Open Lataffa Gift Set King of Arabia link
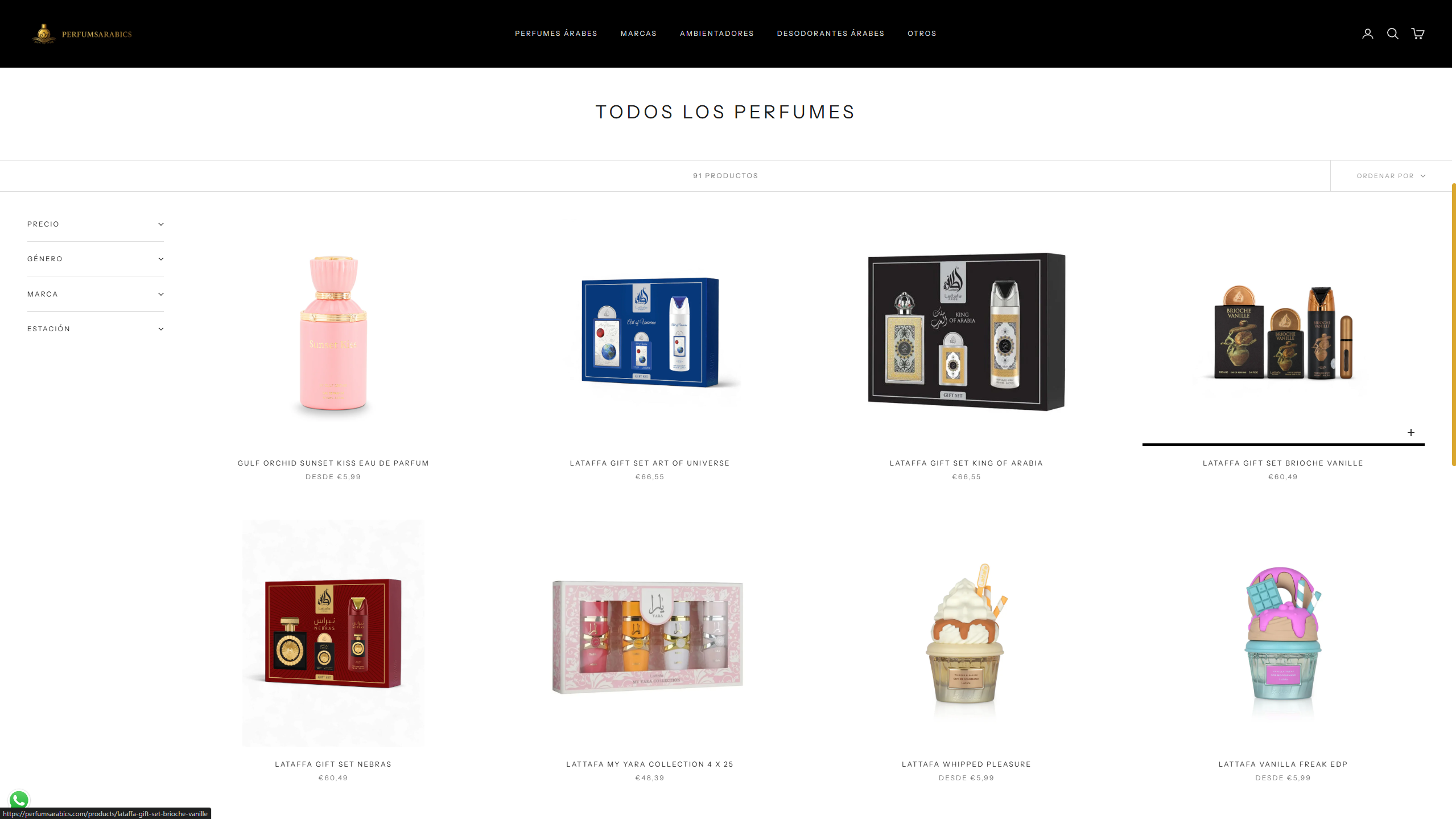Screen dimensions: 1456x819 click(966, 463)
